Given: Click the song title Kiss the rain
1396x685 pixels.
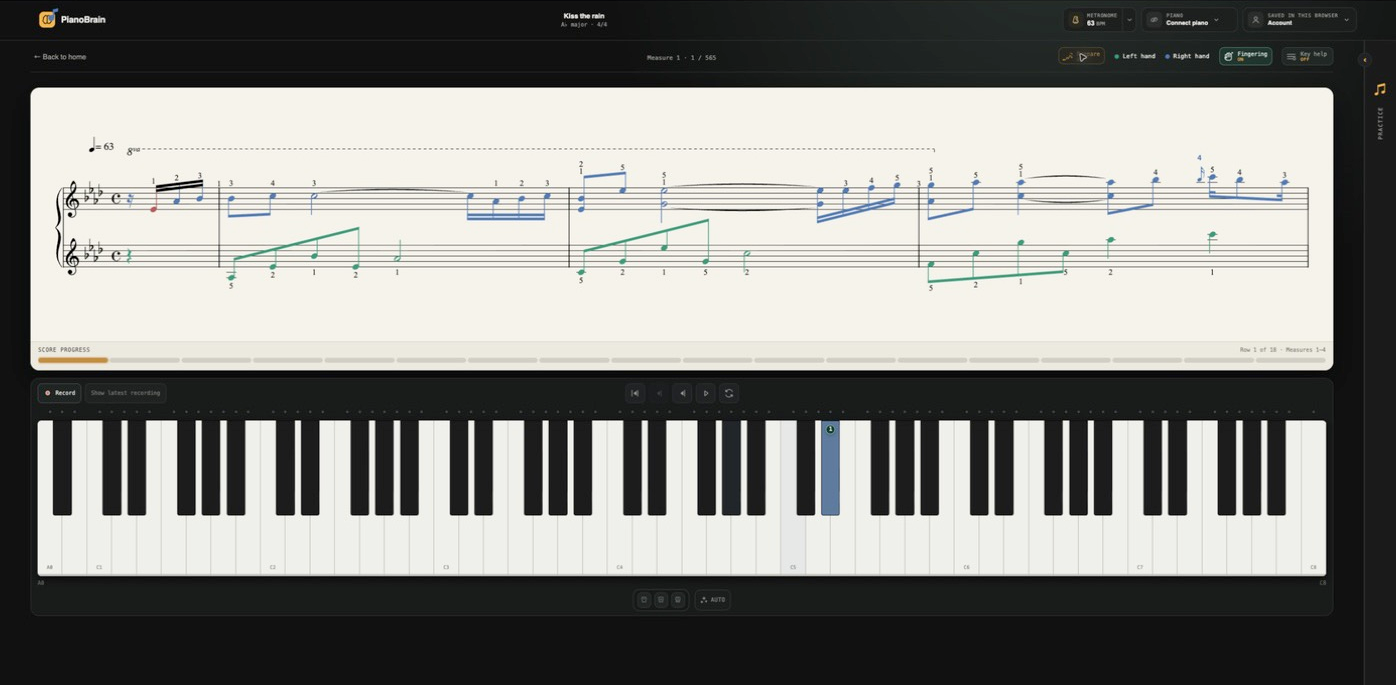Looking at the screenshot, I should tap(584, 16).
